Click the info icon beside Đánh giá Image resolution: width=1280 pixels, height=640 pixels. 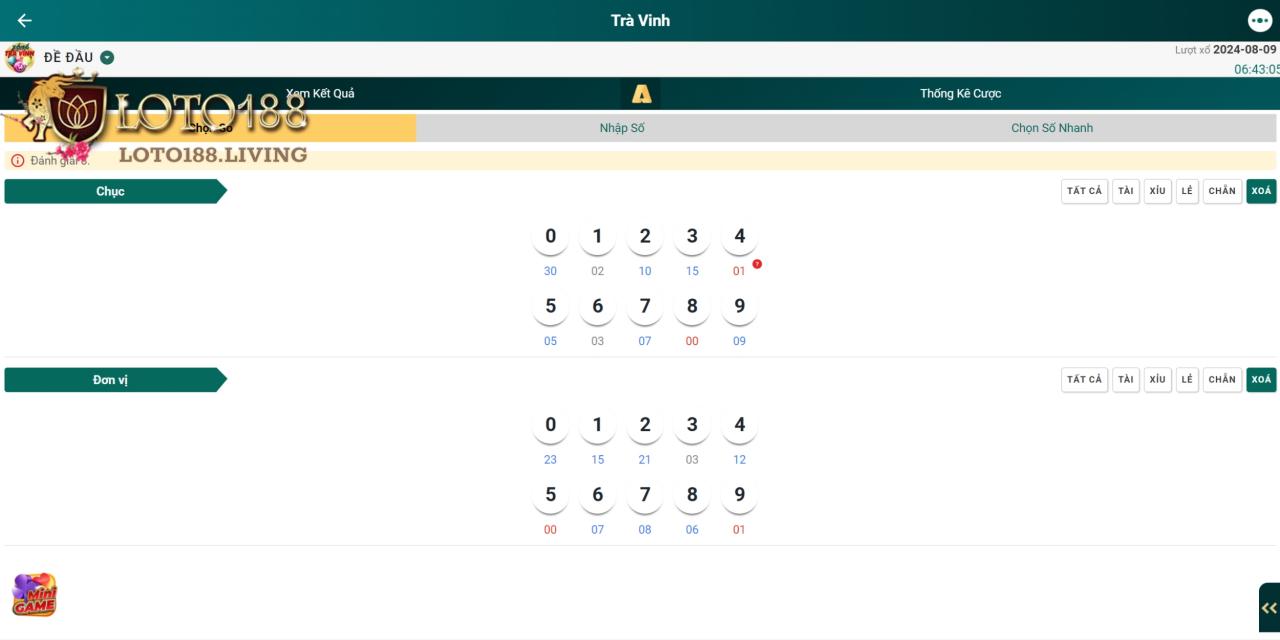click(17, 161)
